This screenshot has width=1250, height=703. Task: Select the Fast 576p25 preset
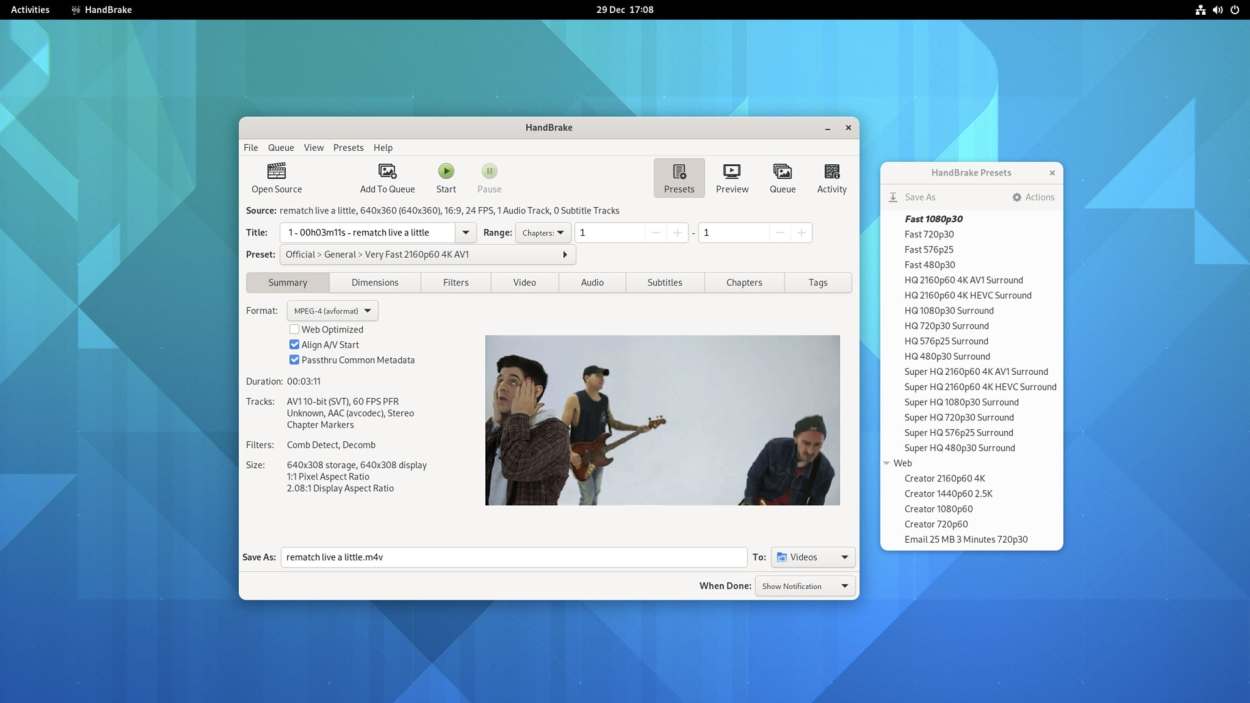click(x=929, y=250)
